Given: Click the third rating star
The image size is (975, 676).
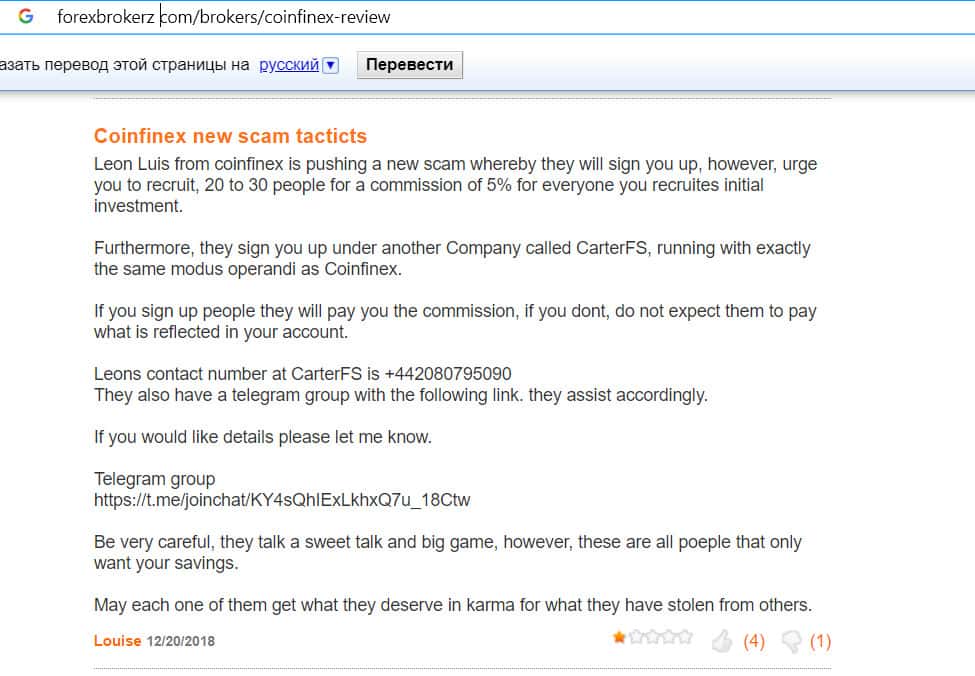Looking at the screenshot, I should pyautogui.click(x=652, y=637).
